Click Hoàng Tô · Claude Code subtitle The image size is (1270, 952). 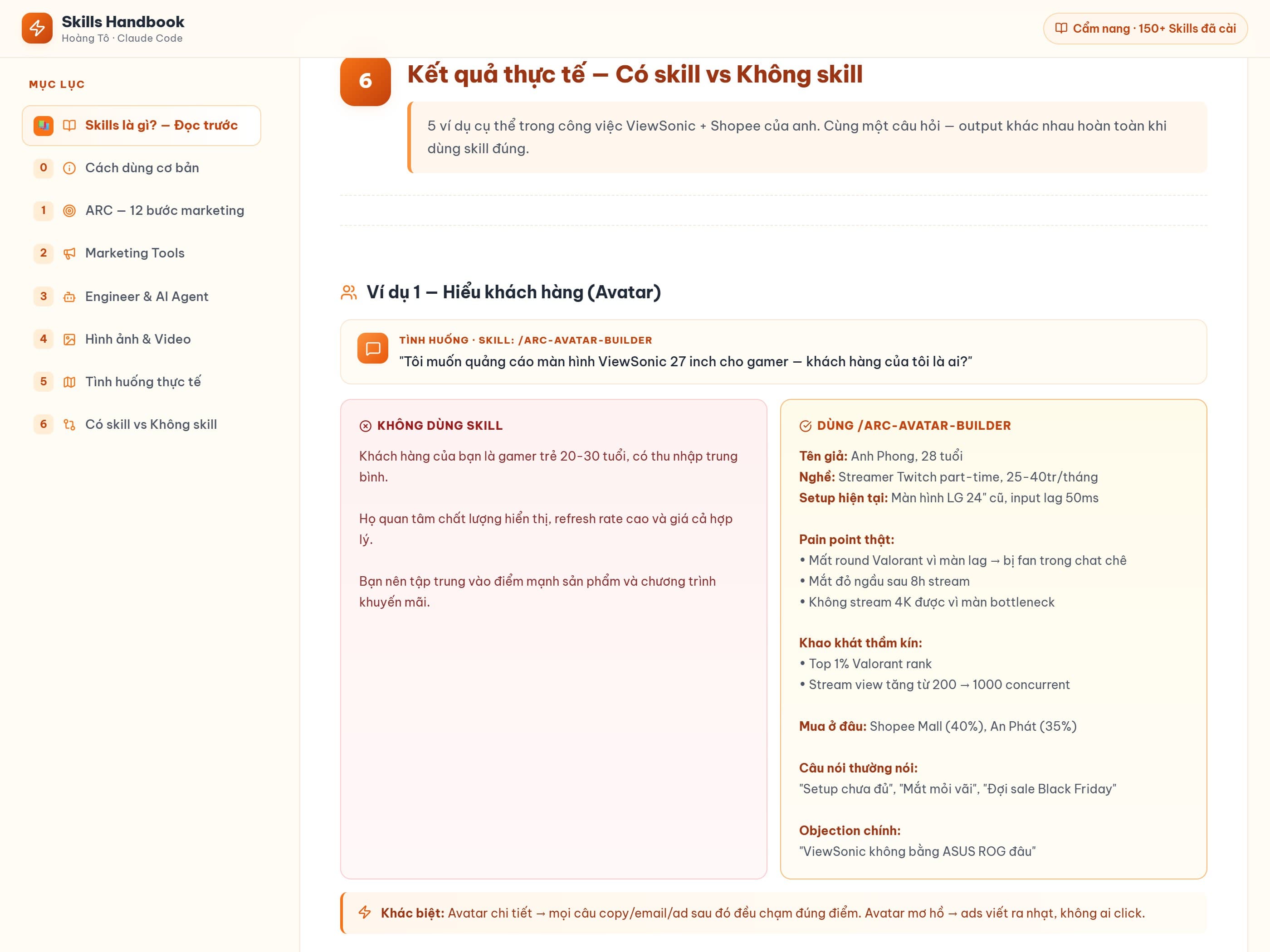click(122, 39)
